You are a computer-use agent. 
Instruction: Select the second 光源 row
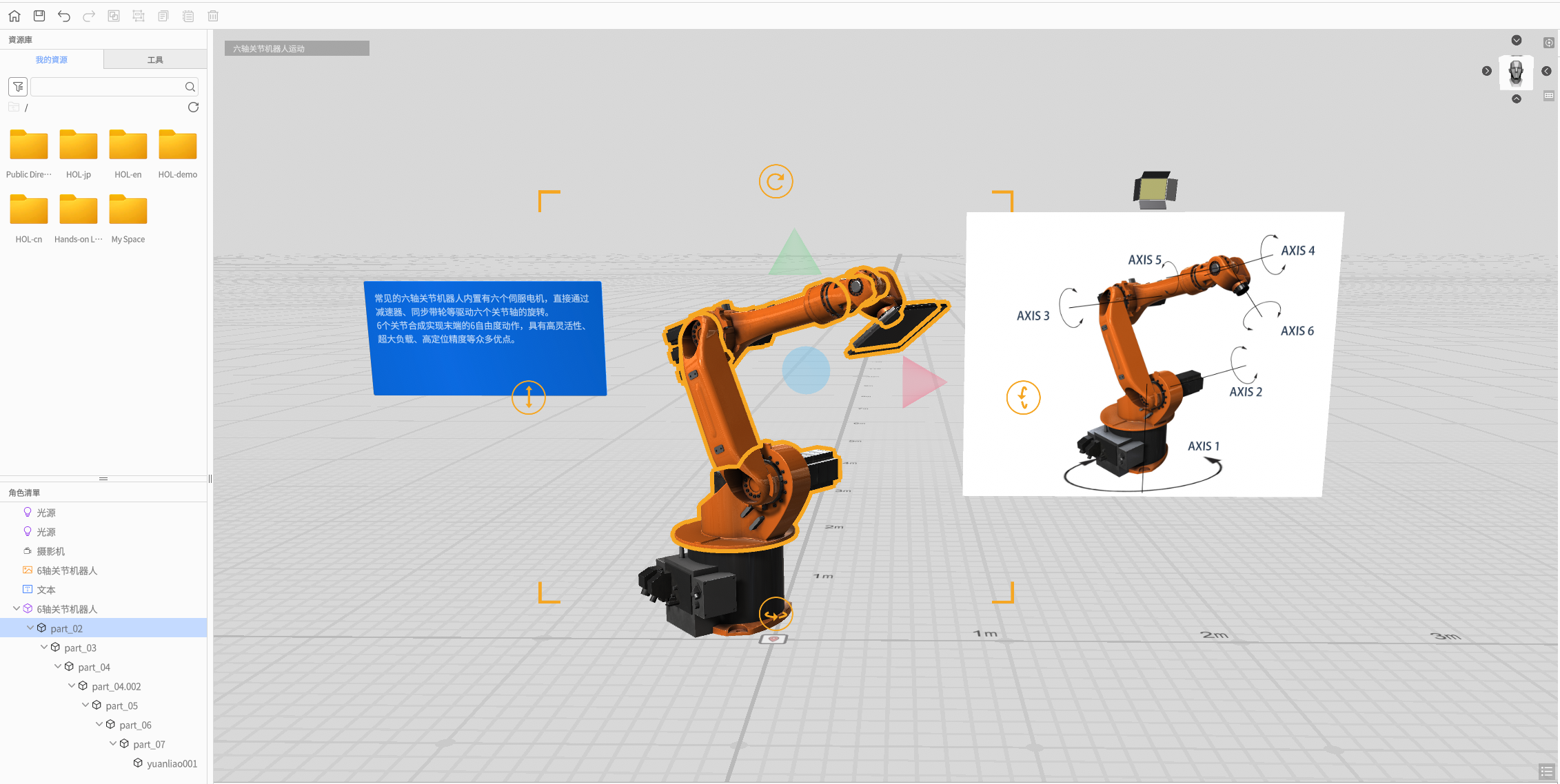[103, 532]
